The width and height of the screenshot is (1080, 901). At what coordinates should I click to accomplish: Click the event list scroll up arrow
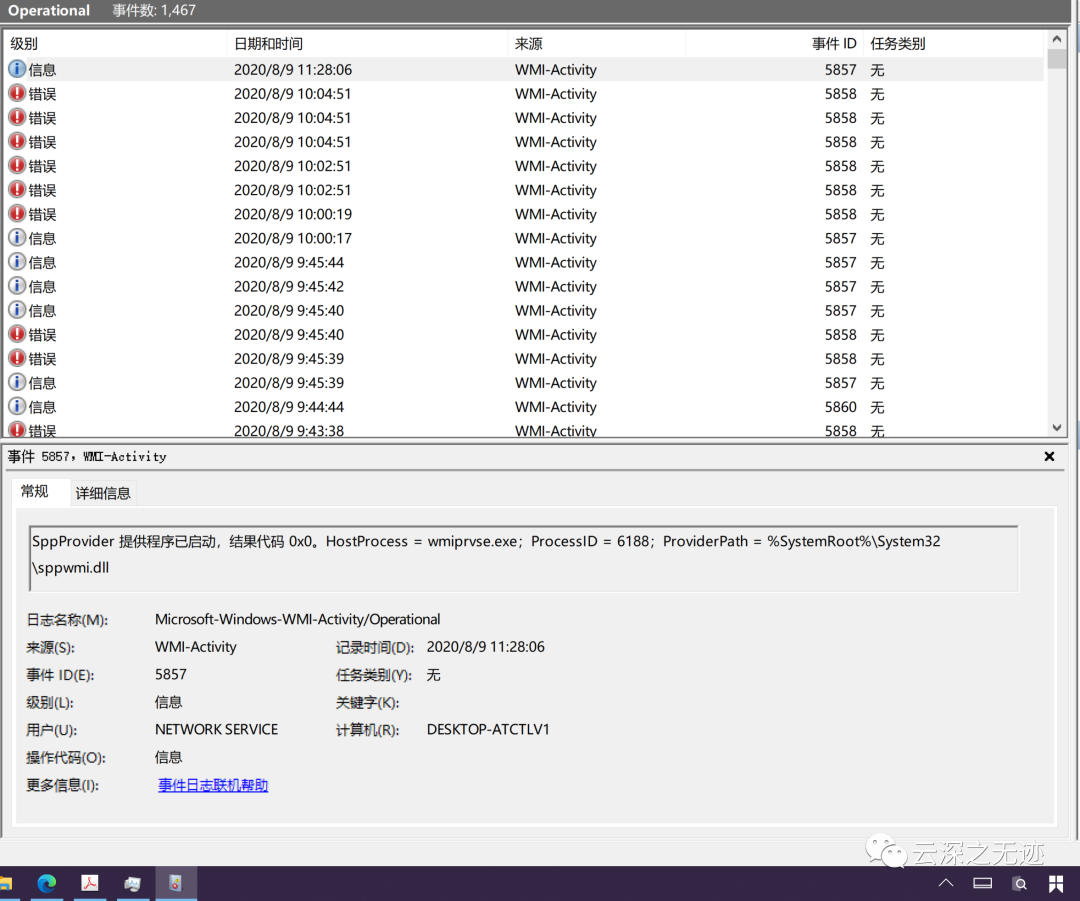coord(1057,40)
